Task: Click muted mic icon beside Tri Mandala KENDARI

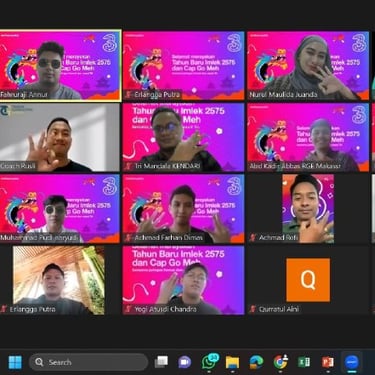Action: (128, 166)
